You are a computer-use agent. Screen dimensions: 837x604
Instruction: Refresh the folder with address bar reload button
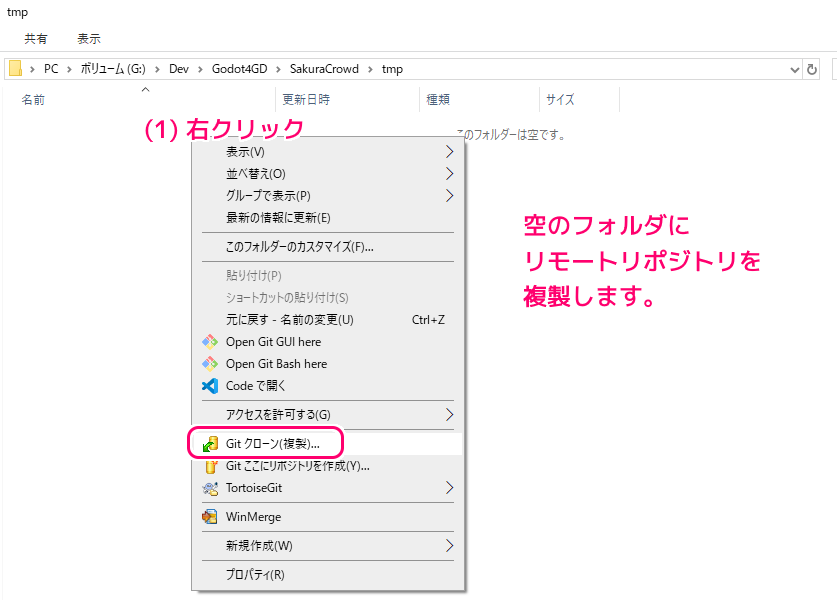click(x=812, y=69)
